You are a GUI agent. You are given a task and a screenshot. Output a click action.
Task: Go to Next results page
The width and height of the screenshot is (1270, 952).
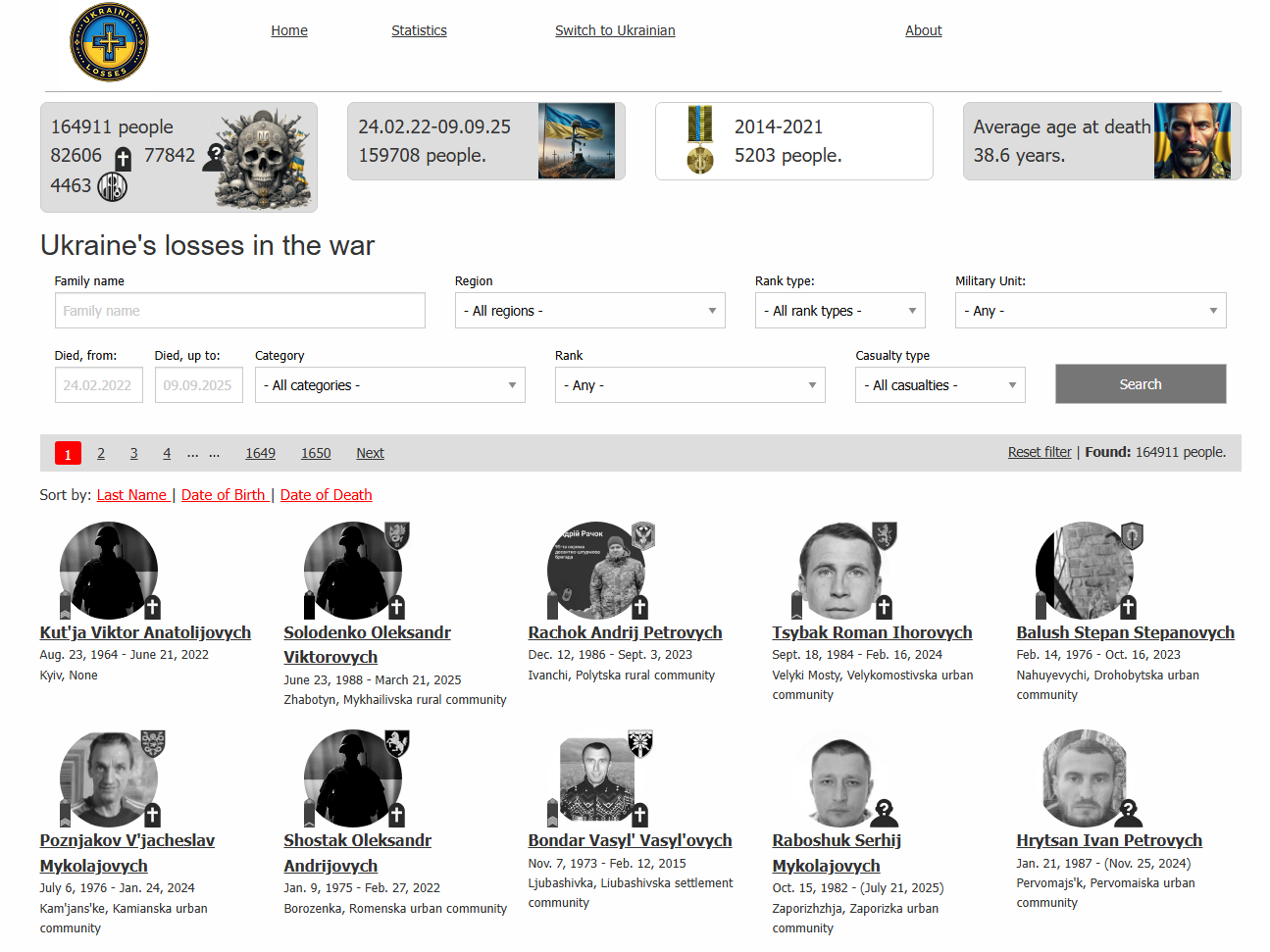(370, 453)
